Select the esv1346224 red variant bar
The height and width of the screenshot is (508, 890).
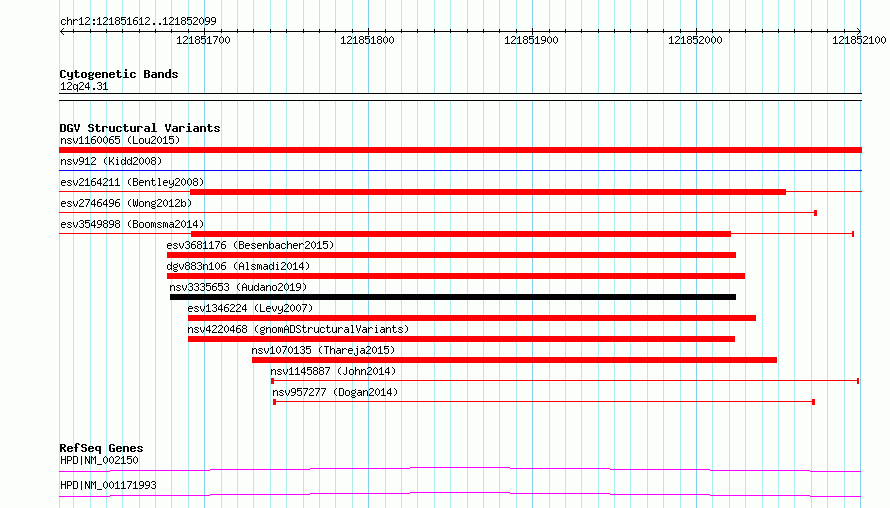click(472, 318)
